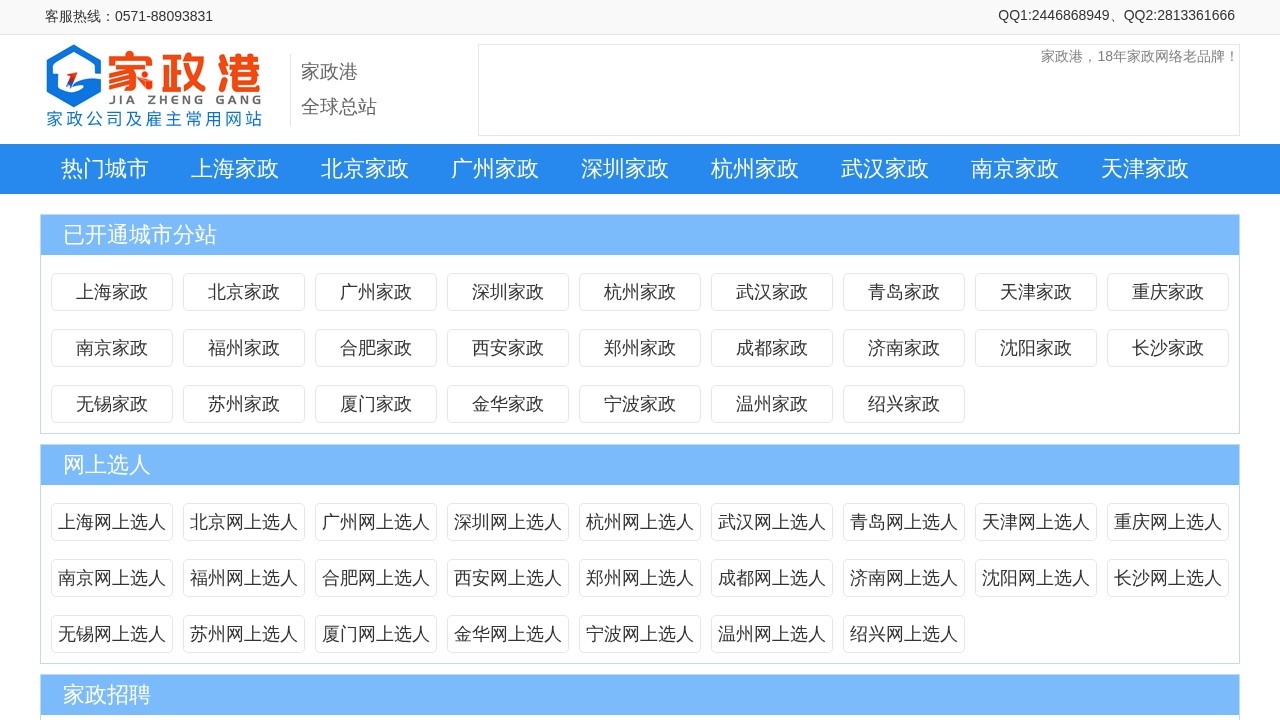The height and width of the screenshot is (720, 1280).
Task: Open 重庆网上选人 link
Action: pos(1168,522)
